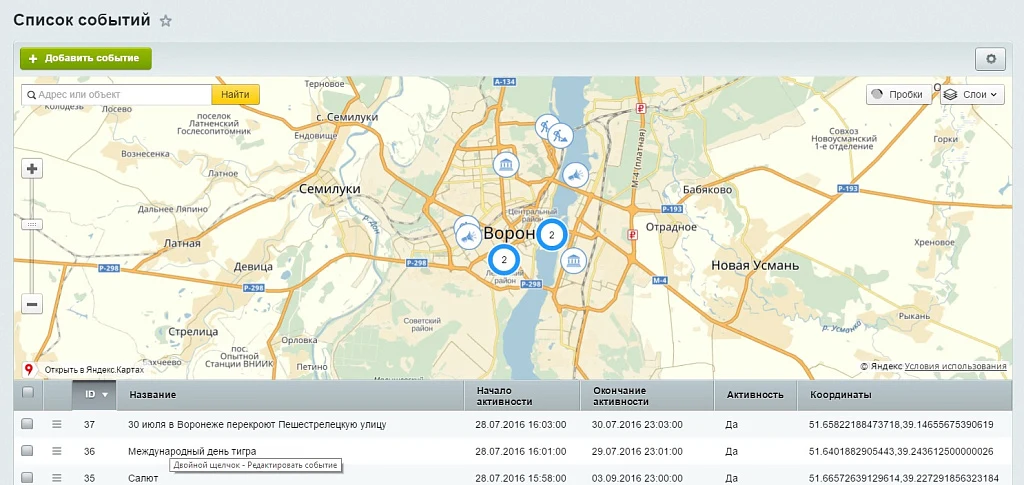The height and width of the screenshot is (485, 1024).
Task: Click the map zoom slider handle
Action: pos(32,225)
